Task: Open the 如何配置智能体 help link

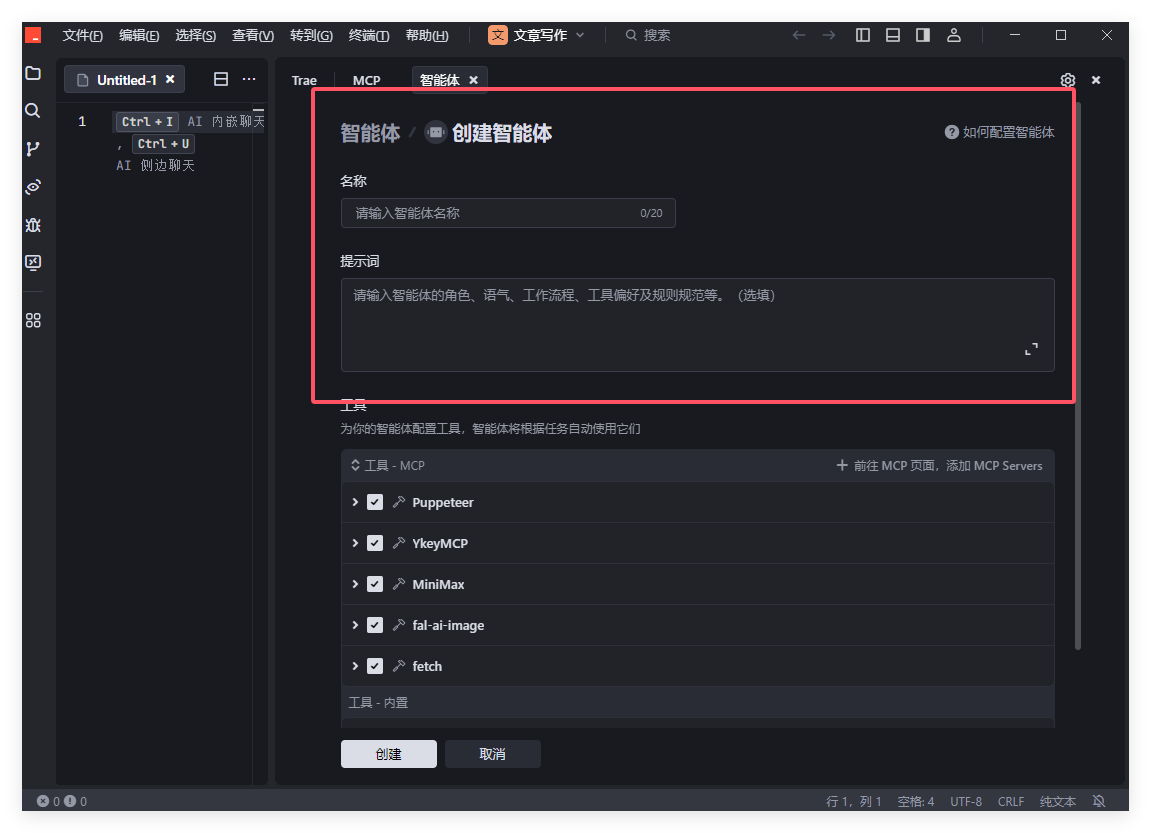Action: point(1000,132)
